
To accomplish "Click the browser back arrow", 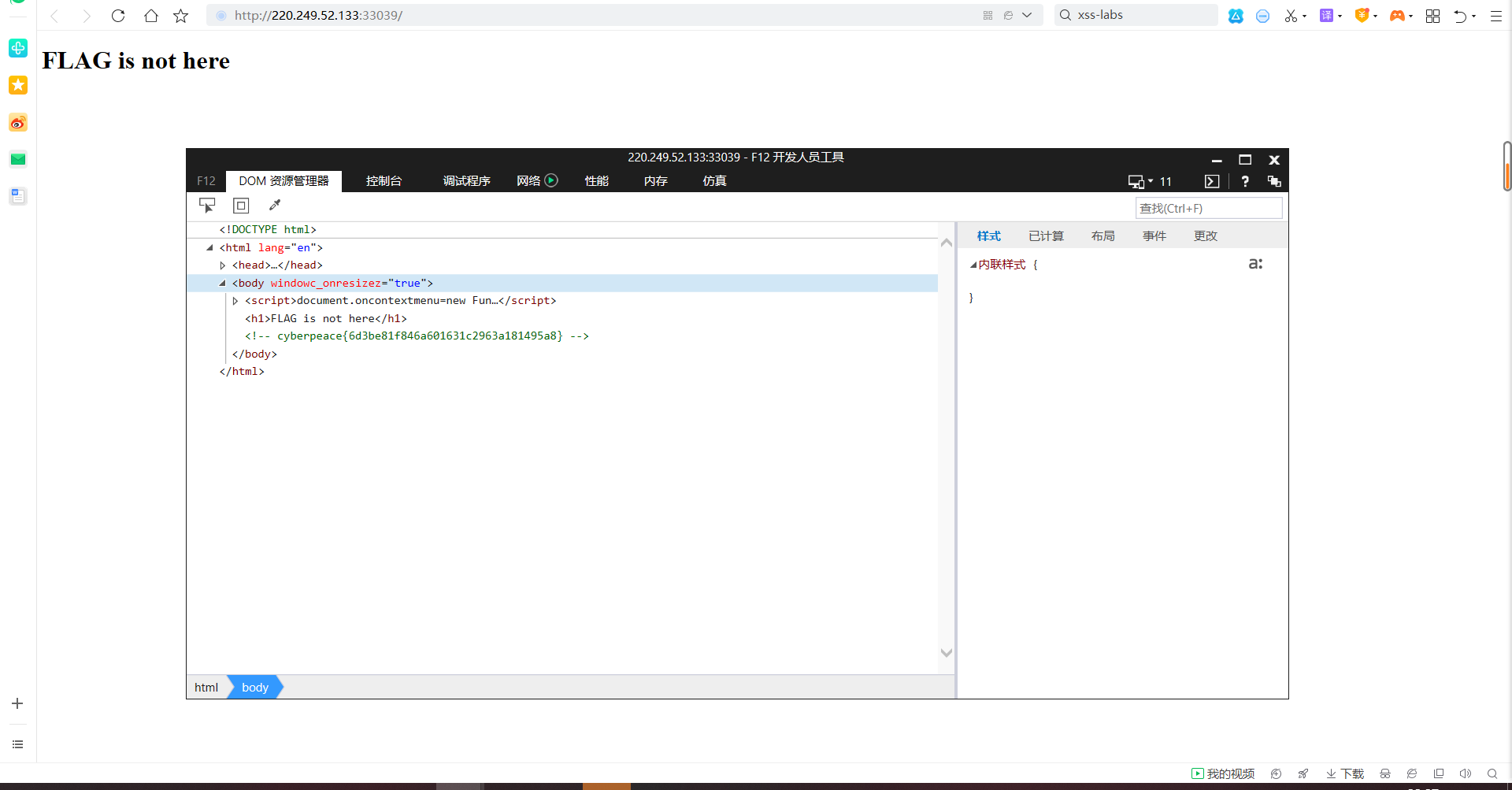I will [54, 16].
